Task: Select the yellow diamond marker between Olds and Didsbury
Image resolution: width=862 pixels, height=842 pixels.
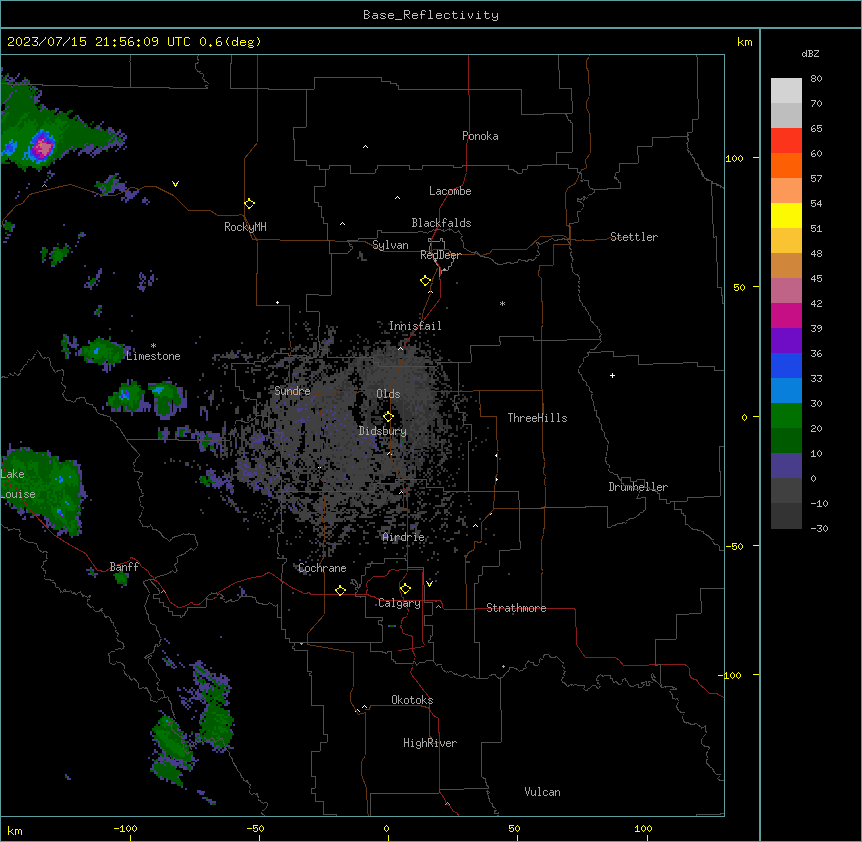Action: [388, 417]
